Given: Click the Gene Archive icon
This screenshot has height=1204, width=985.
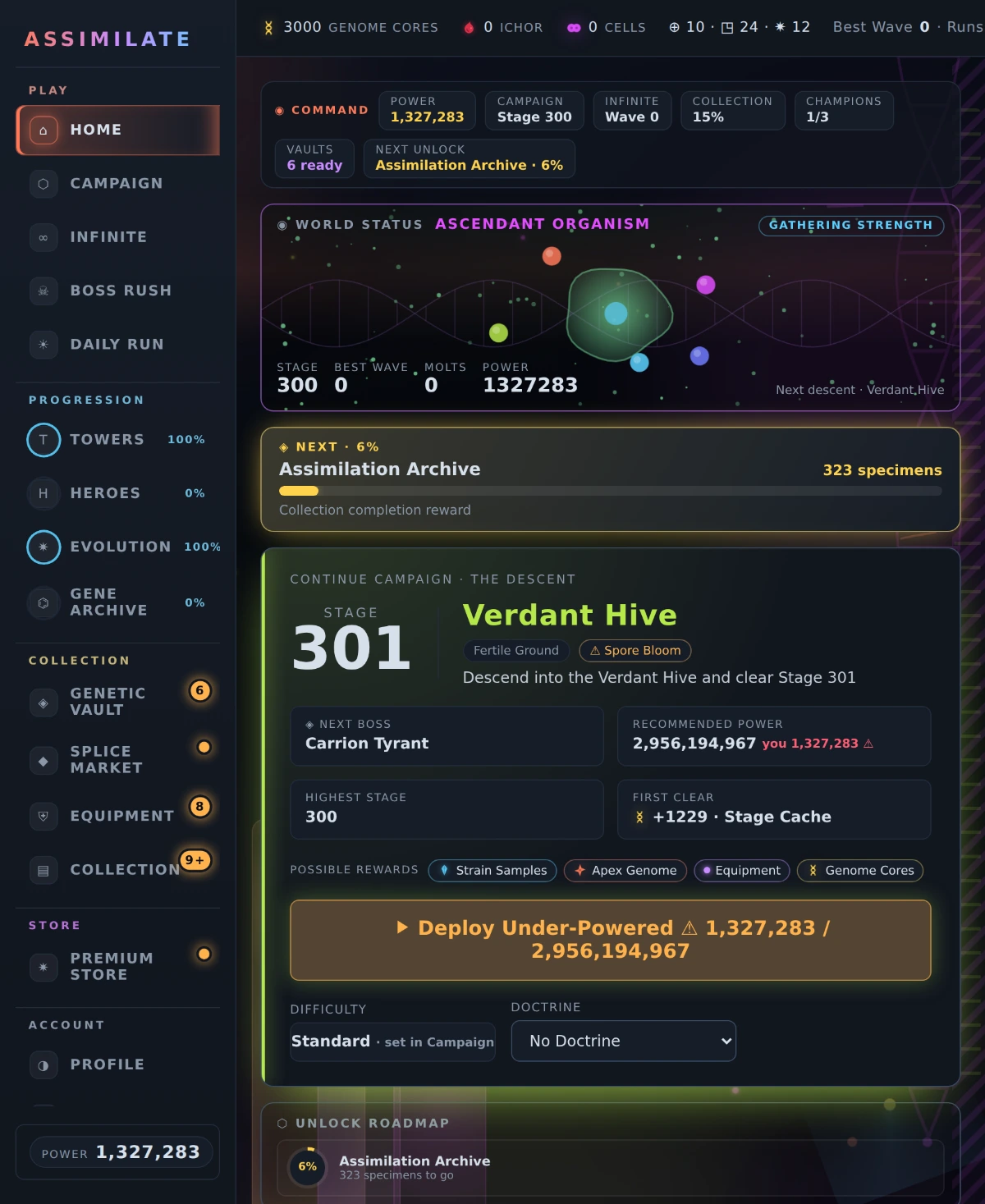Looking at the screenshot, I should (44, 602).
